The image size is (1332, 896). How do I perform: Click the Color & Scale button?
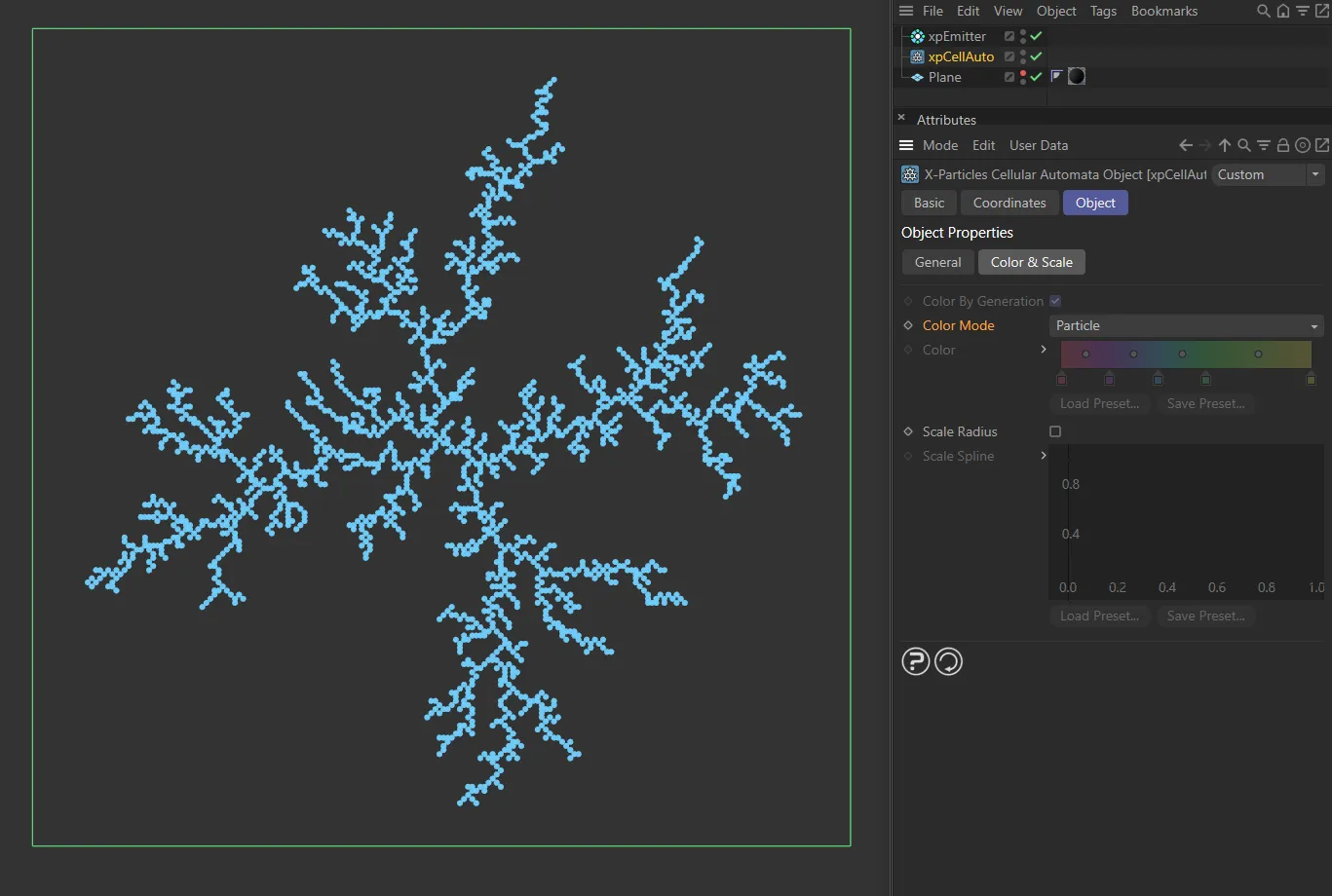1031,262
